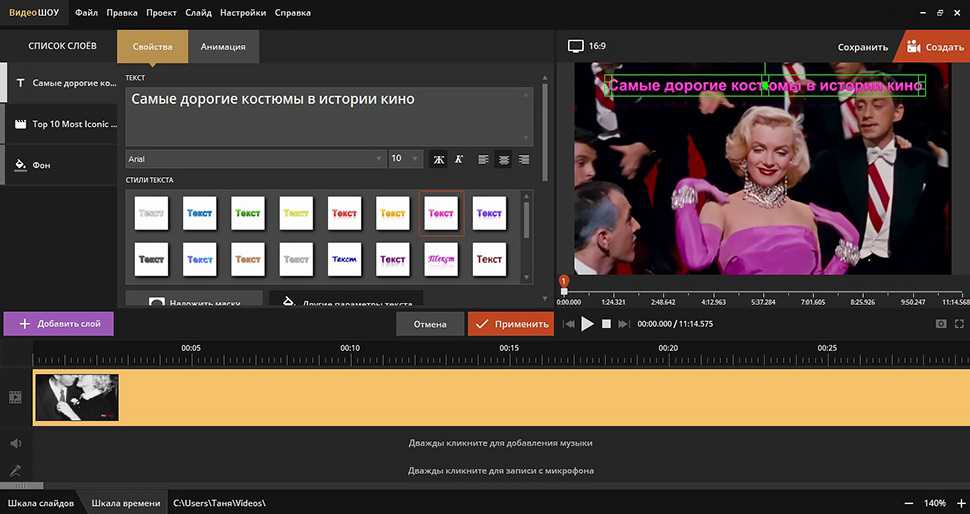The image size is (970, 514).
Task: Enable right text alignment
Action: [524, 159]
